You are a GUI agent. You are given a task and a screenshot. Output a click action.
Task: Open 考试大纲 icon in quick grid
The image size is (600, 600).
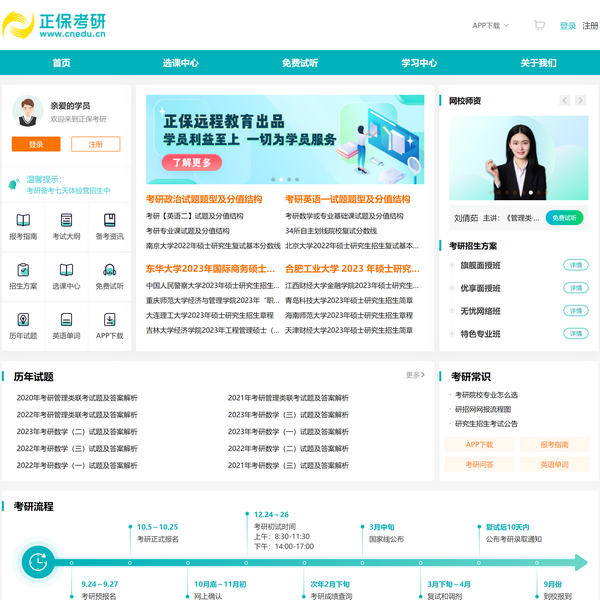pos(66,221)
